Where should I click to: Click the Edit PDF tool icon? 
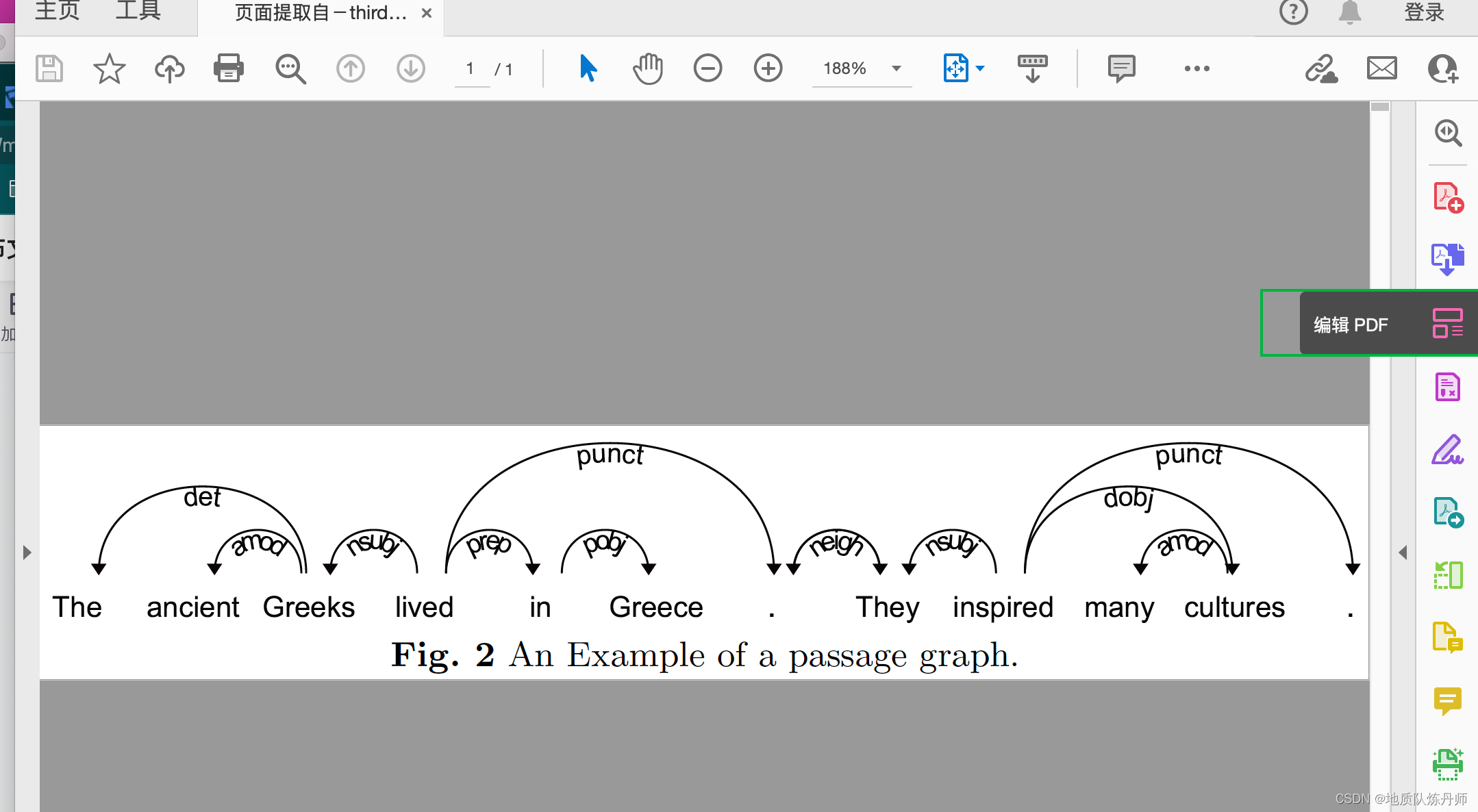(1447, 323)
